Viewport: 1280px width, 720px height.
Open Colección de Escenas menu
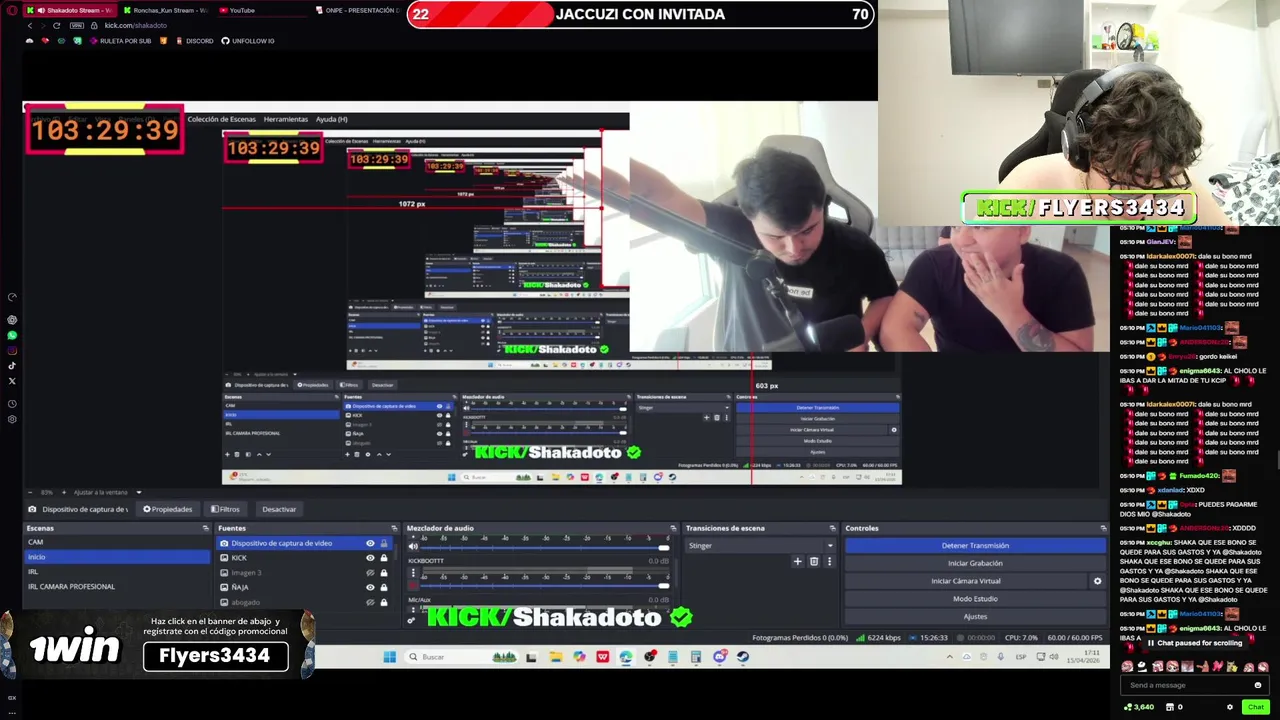pyautogui.click(x=222, y=119)
